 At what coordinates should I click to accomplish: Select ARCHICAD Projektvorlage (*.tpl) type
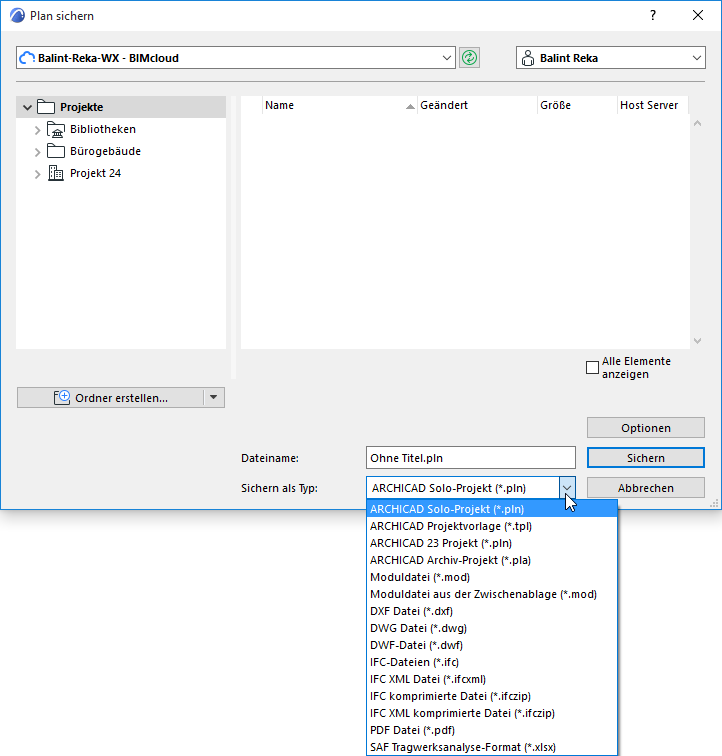point(491,526)
